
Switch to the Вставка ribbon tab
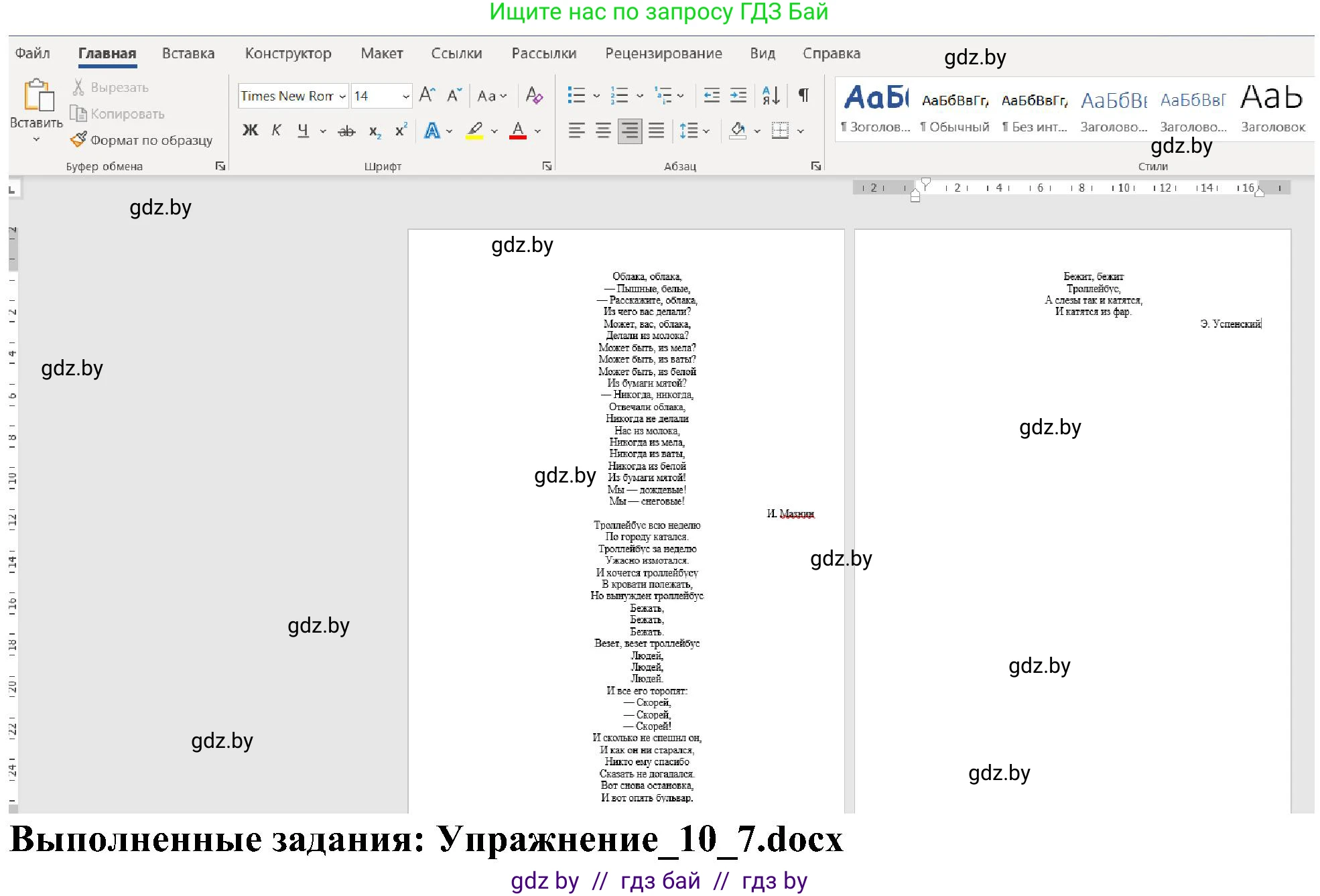pos(188,53)
